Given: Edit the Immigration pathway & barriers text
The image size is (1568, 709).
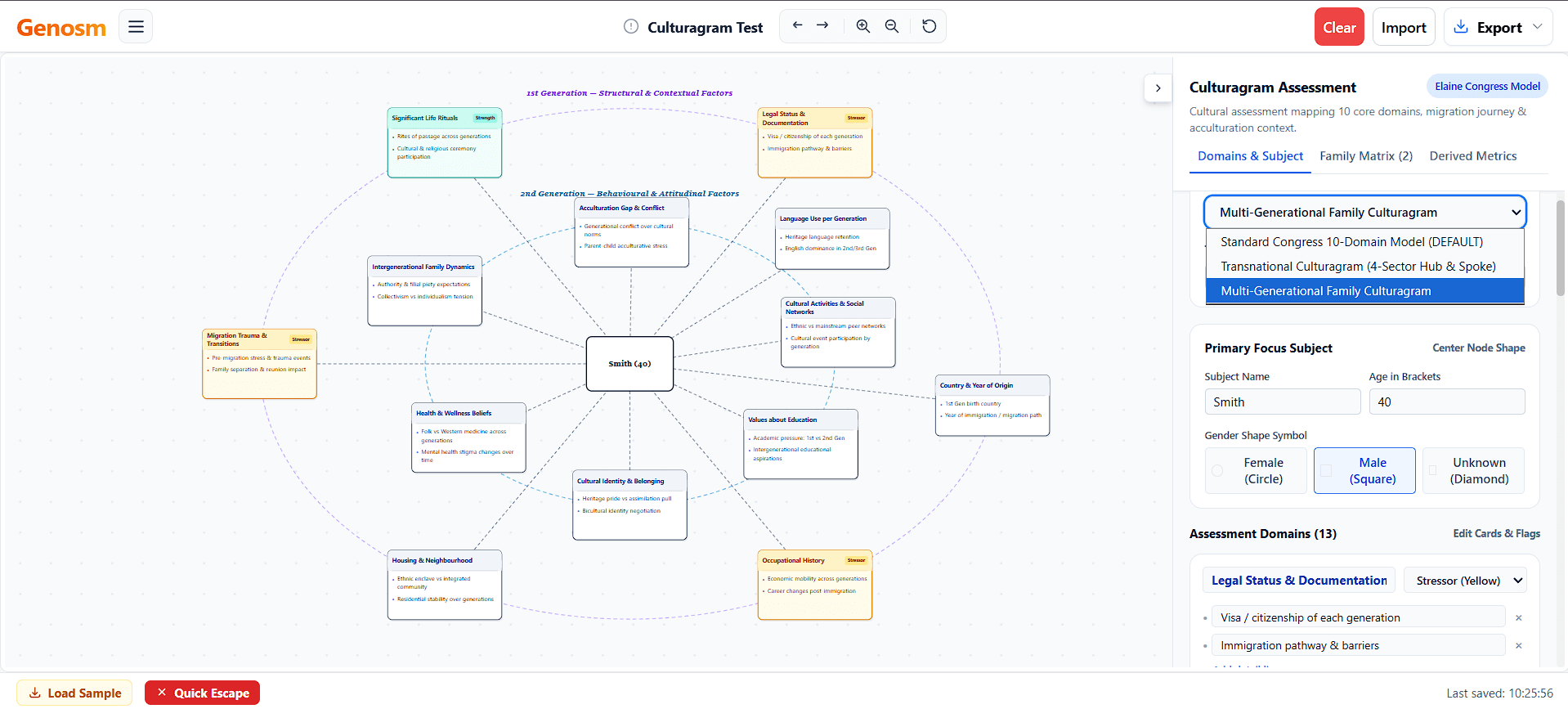Looking at the screenshot, I should tap(1358, 645).
